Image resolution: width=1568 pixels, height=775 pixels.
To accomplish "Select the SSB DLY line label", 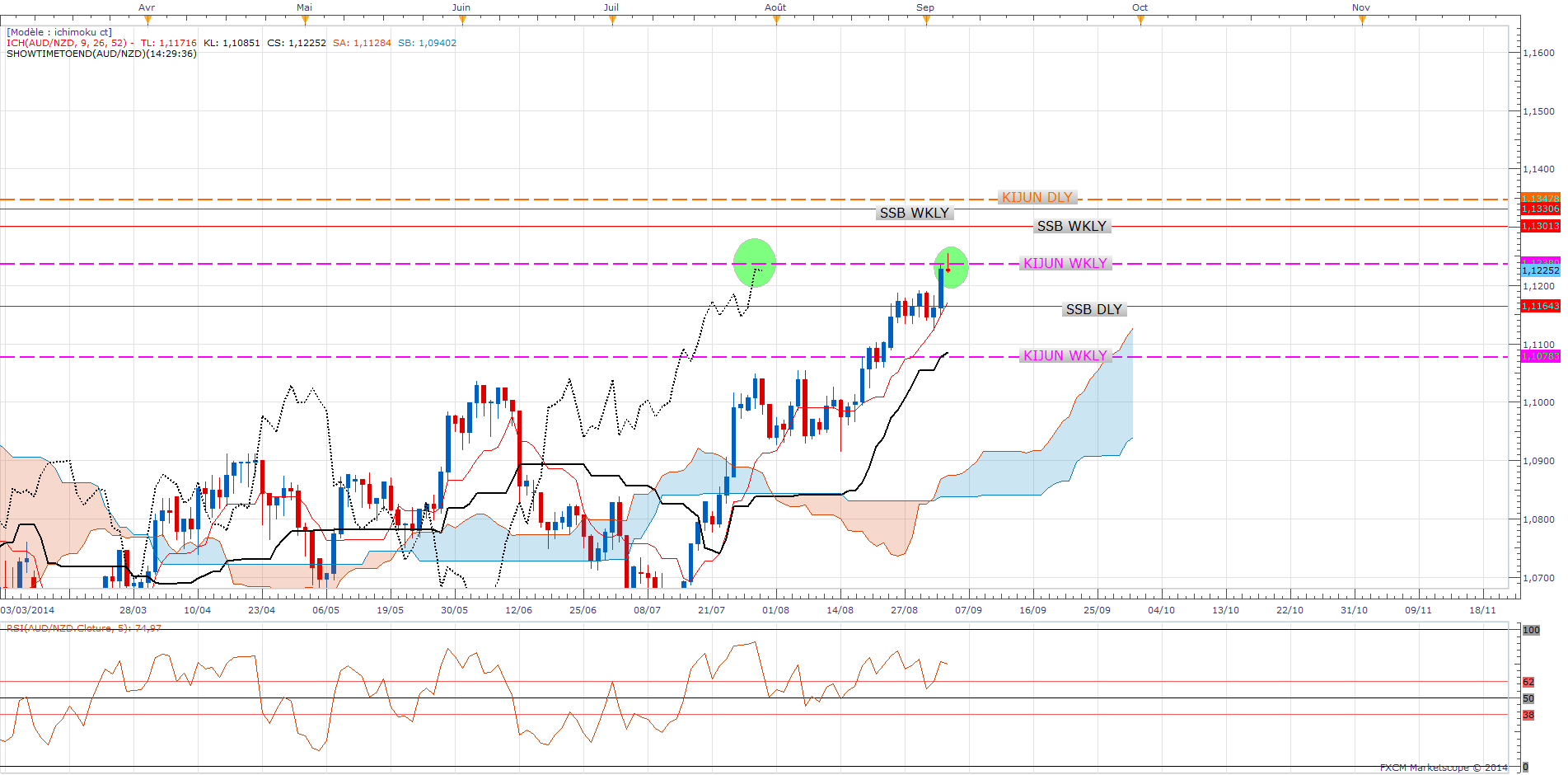I will [x=1093, y=309].
